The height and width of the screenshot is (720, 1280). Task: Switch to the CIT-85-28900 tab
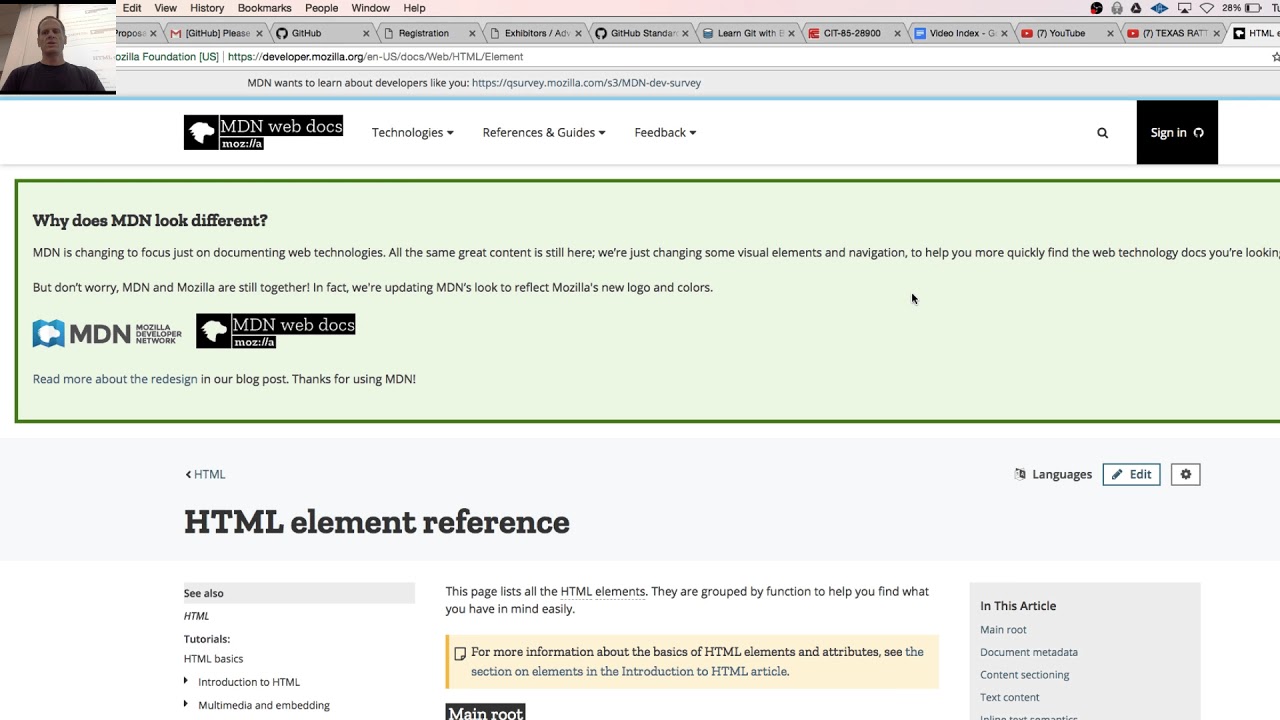[x=852, y=33]
